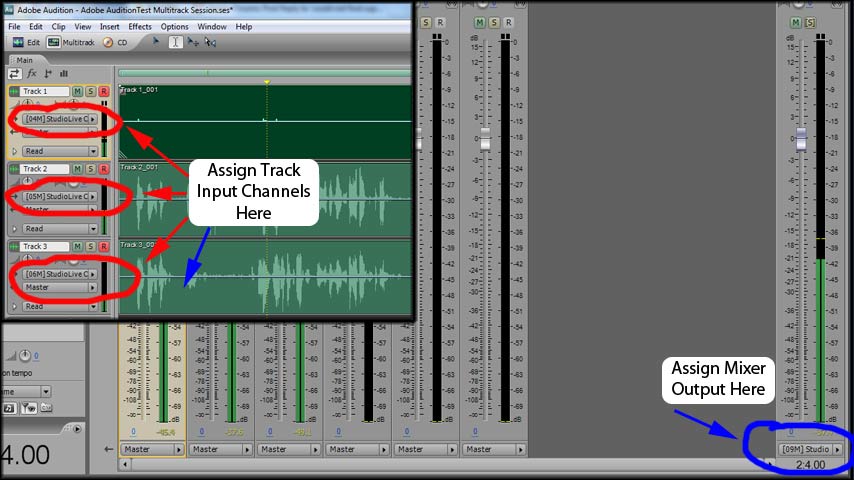
Task: Click the filter/eye icon in left panel
Action: coord(28,408)
